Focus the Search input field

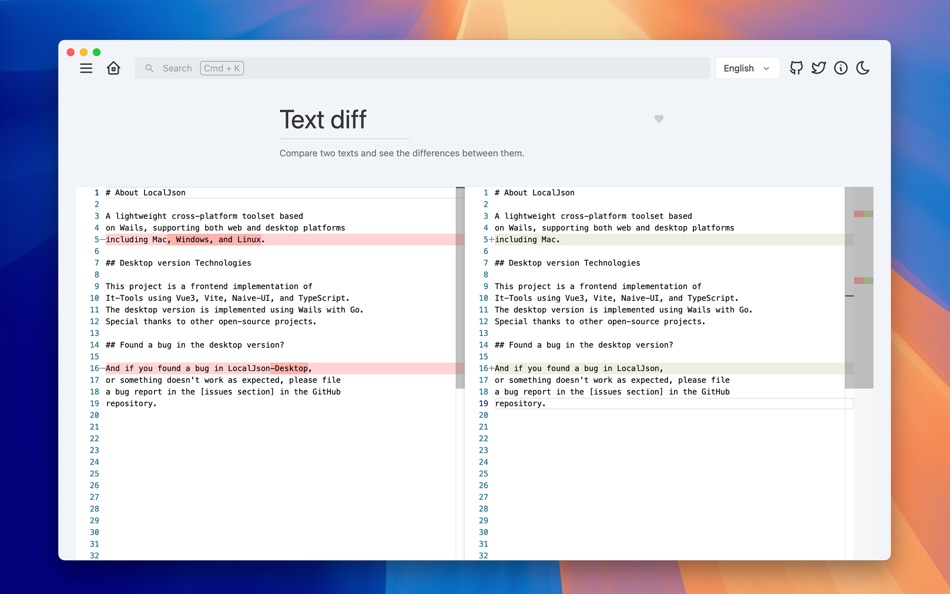tap(422, 68)
